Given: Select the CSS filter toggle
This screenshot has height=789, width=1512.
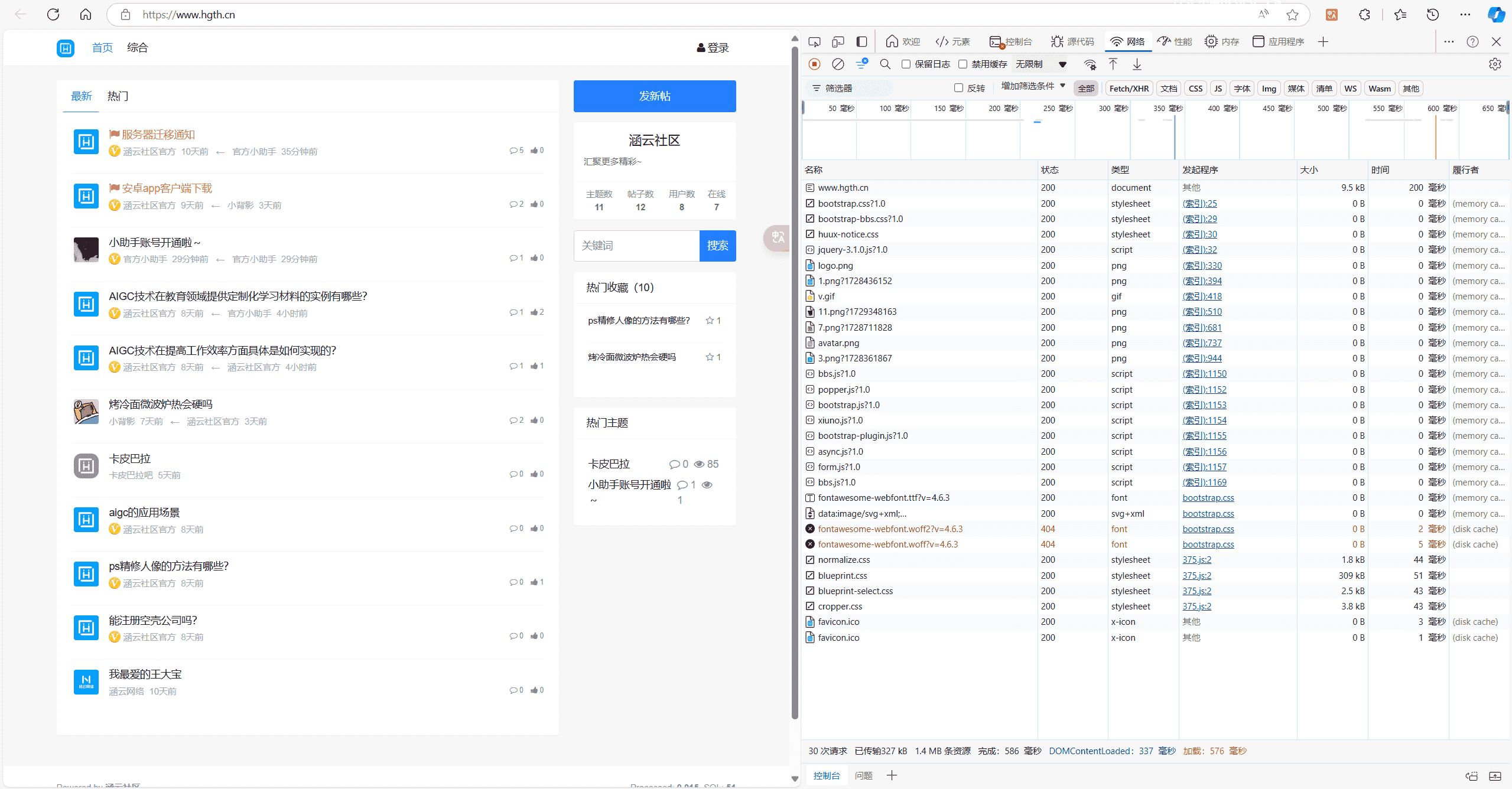Looking at the screenshot, I should (x=1195, y=88).
